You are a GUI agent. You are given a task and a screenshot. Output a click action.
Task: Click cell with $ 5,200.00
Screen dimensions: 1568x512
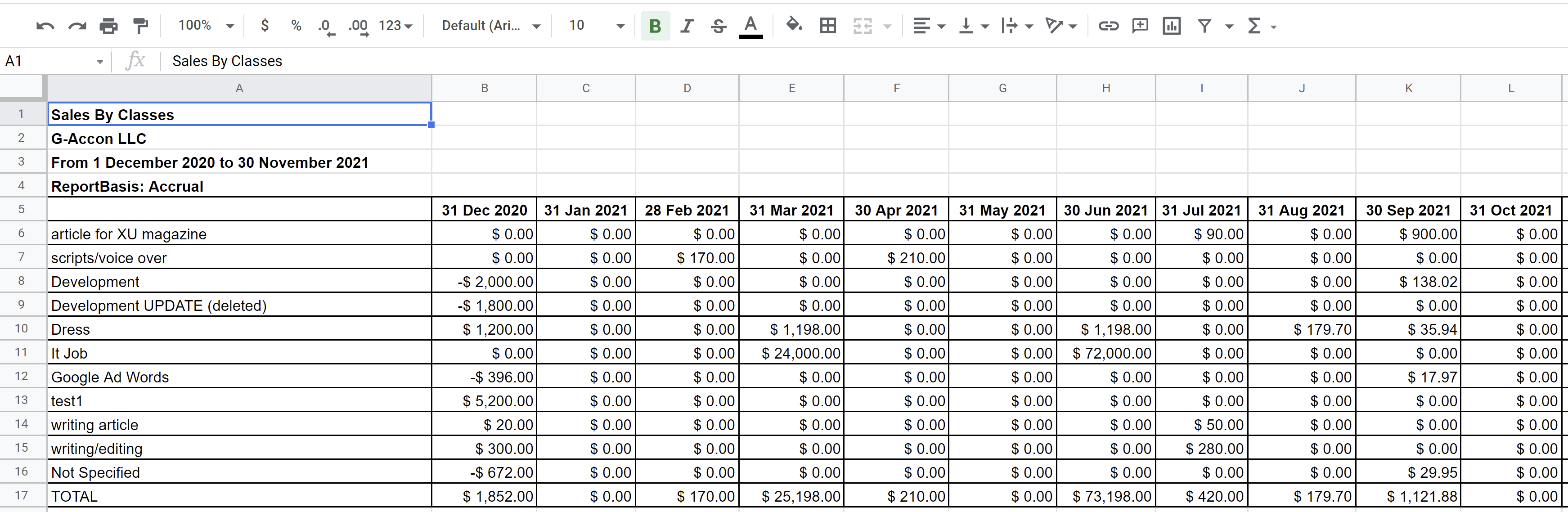click(485, 400)
